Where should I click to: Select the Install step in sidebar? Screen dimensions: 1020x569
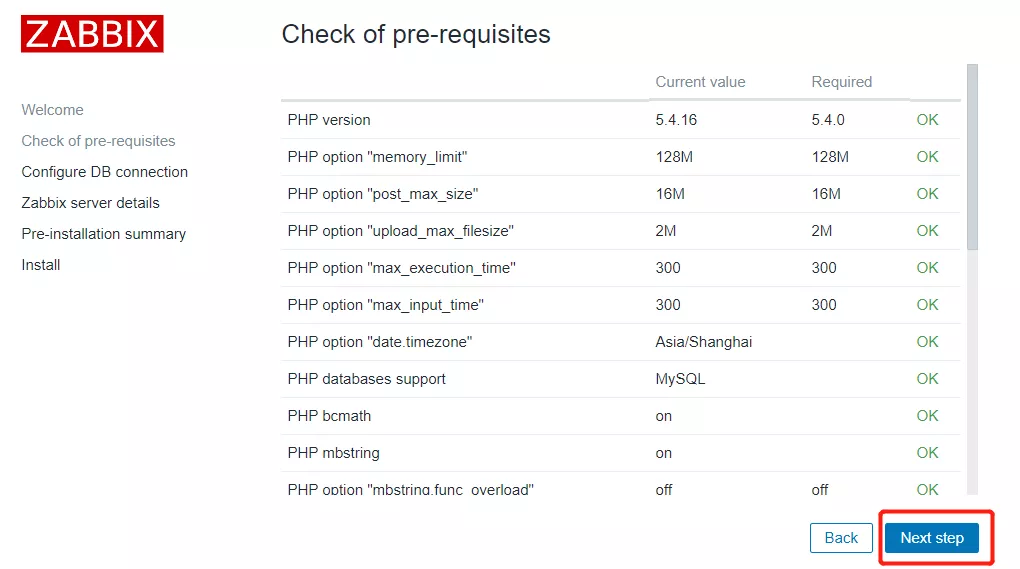(x=41, y=265)
